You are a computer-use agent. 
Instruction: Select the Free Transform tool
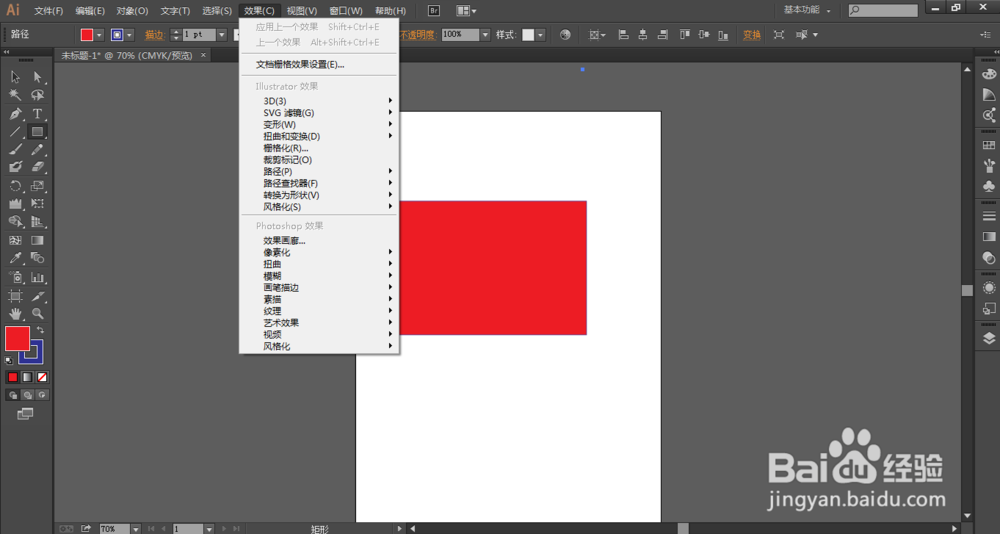pos(38,204)
